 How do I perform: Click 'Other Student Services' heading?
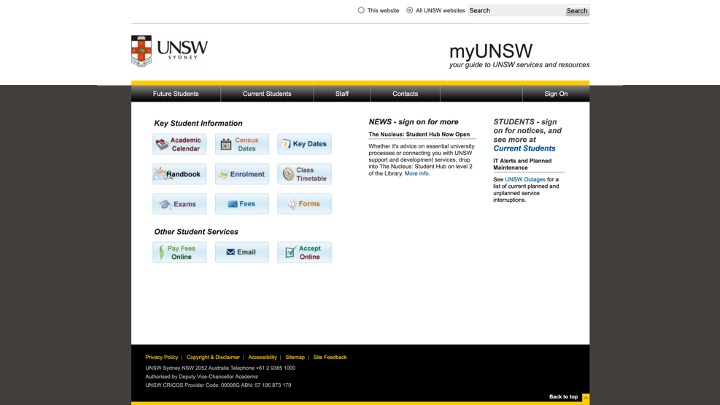(196, 232)
